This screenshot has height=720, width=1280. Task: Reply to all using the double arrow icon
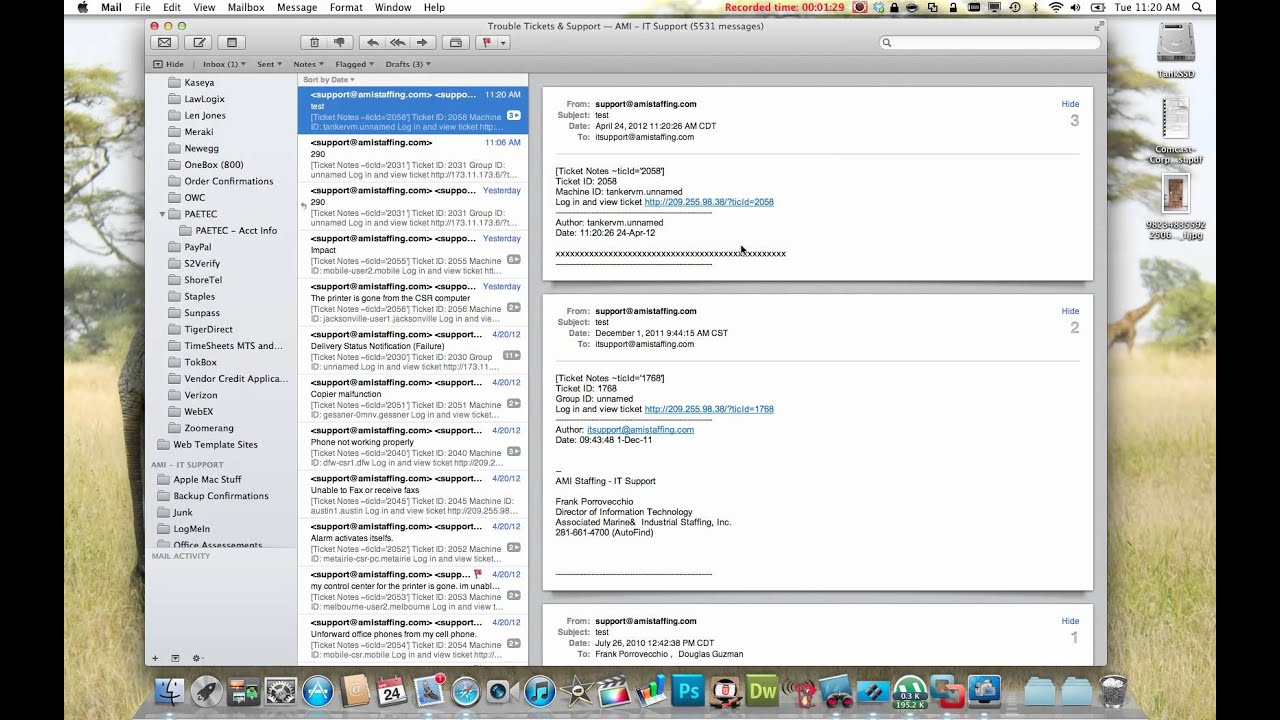[397, 43]
